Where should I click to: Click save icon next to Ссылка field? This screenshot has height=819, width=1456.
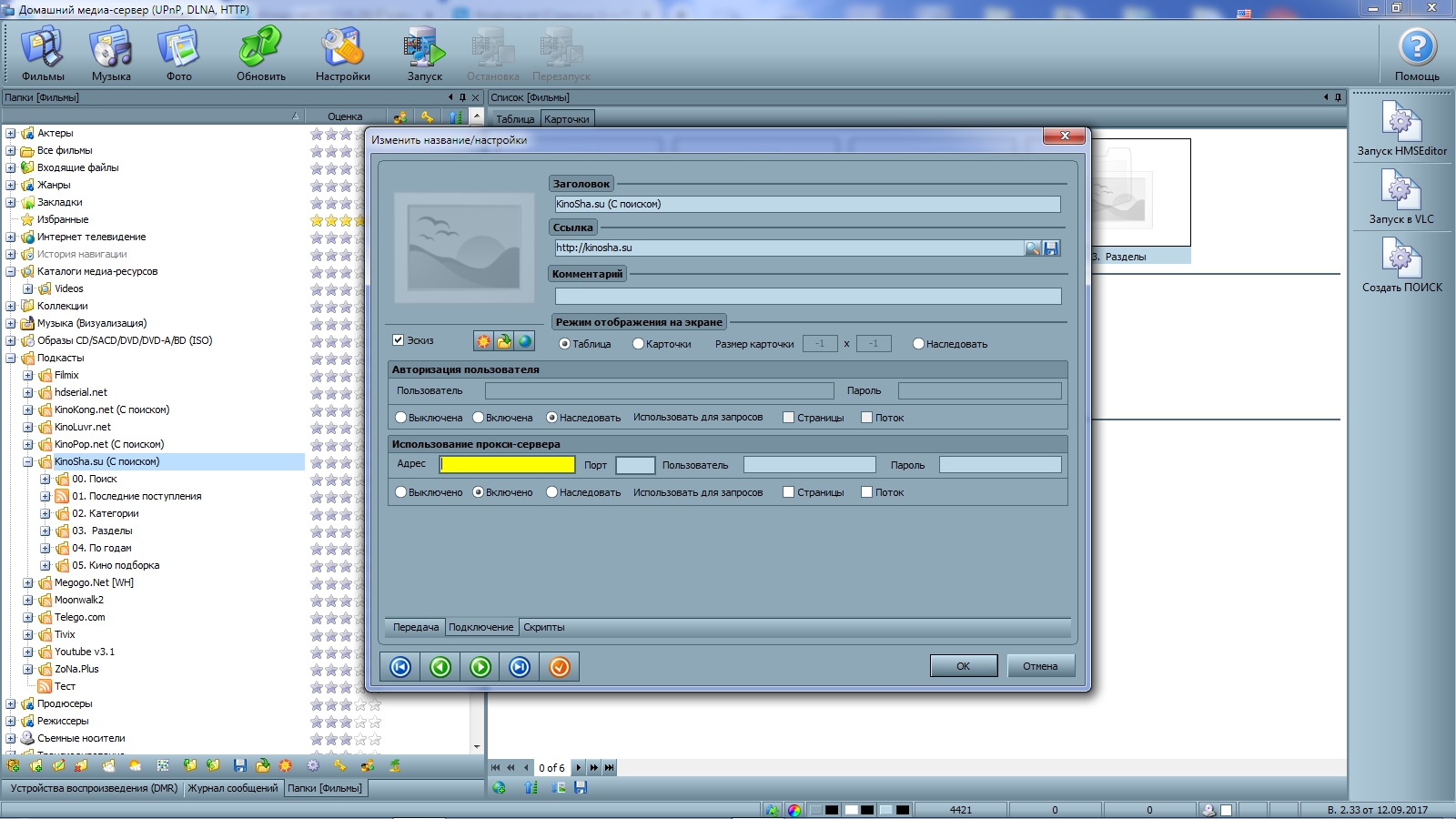tap(1051, 248)
